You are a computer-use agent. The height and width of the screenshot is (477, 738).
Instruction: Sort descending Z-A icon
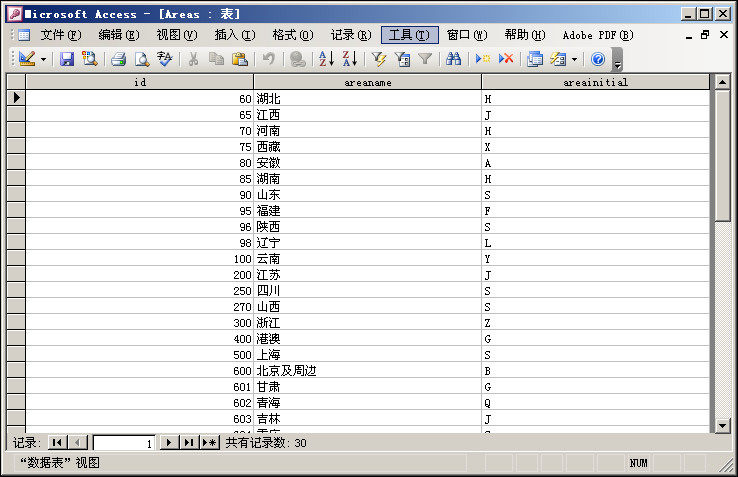click(350, 59)
